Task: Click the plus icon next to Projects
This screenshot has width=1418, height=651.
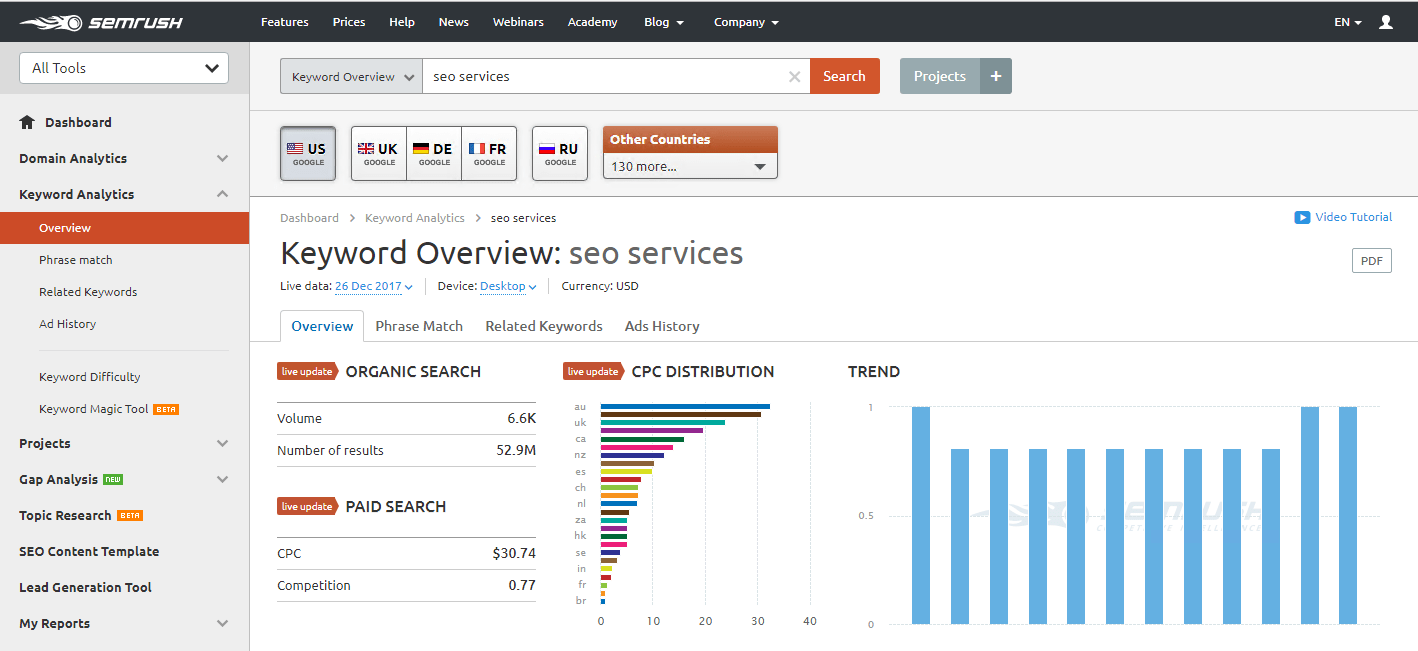Action: point(996,76)
